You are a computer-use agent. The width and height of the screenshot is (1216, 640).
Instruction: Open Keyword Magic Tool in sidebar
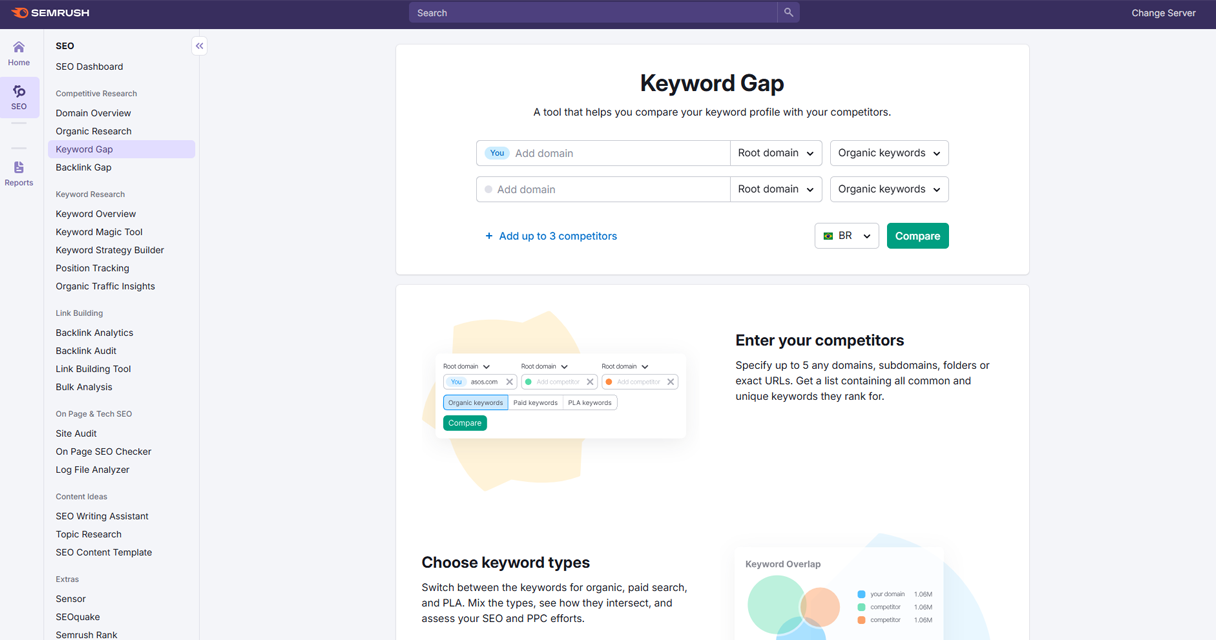[99, 232]
